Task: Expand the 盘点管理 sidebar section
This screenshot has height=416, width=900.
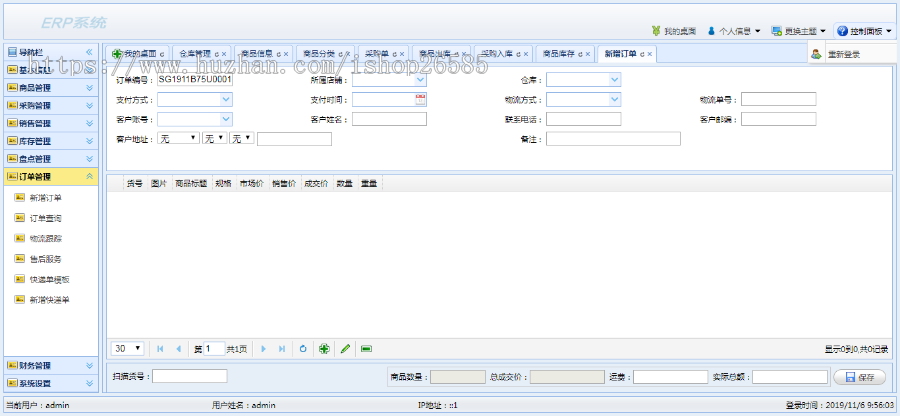Action: (89, 159)
